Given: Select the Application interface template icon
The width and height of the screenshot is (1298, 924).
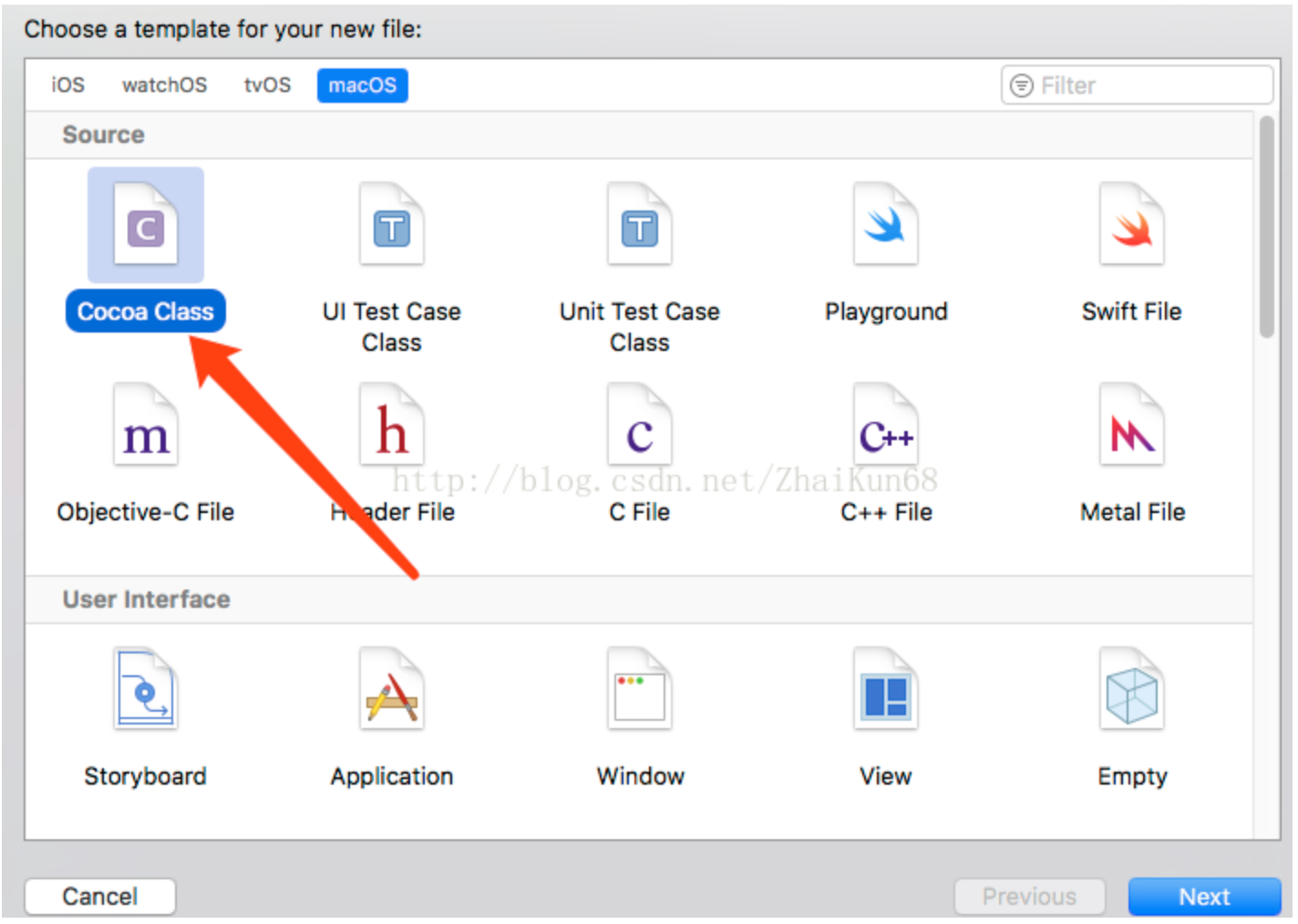Looking at the screenshot, I should coord(392,689).
